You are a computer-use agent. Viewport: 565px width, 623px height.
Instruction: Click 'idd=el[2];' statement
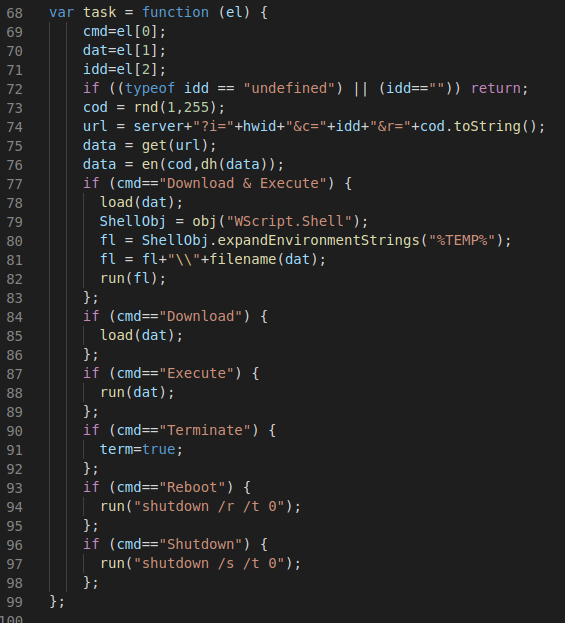pos(124,70)
